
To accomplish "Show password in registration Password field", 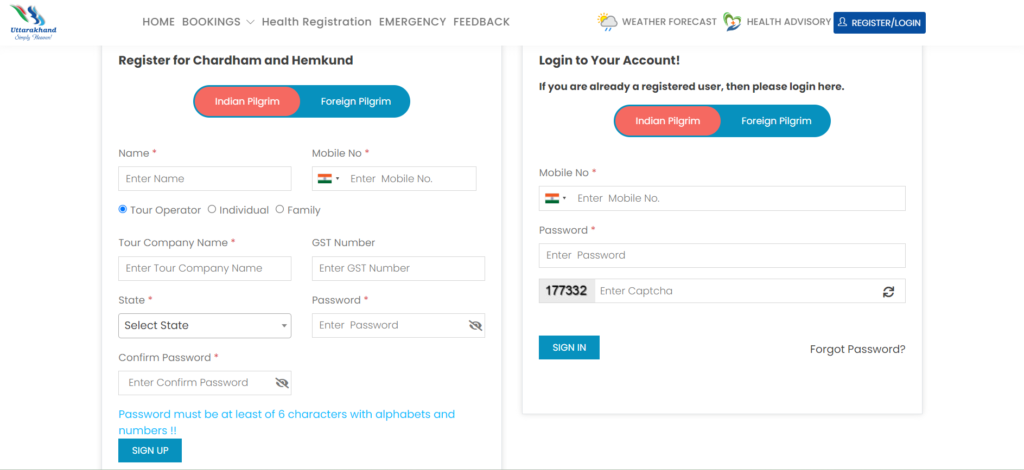I will [x=475, y=325].
